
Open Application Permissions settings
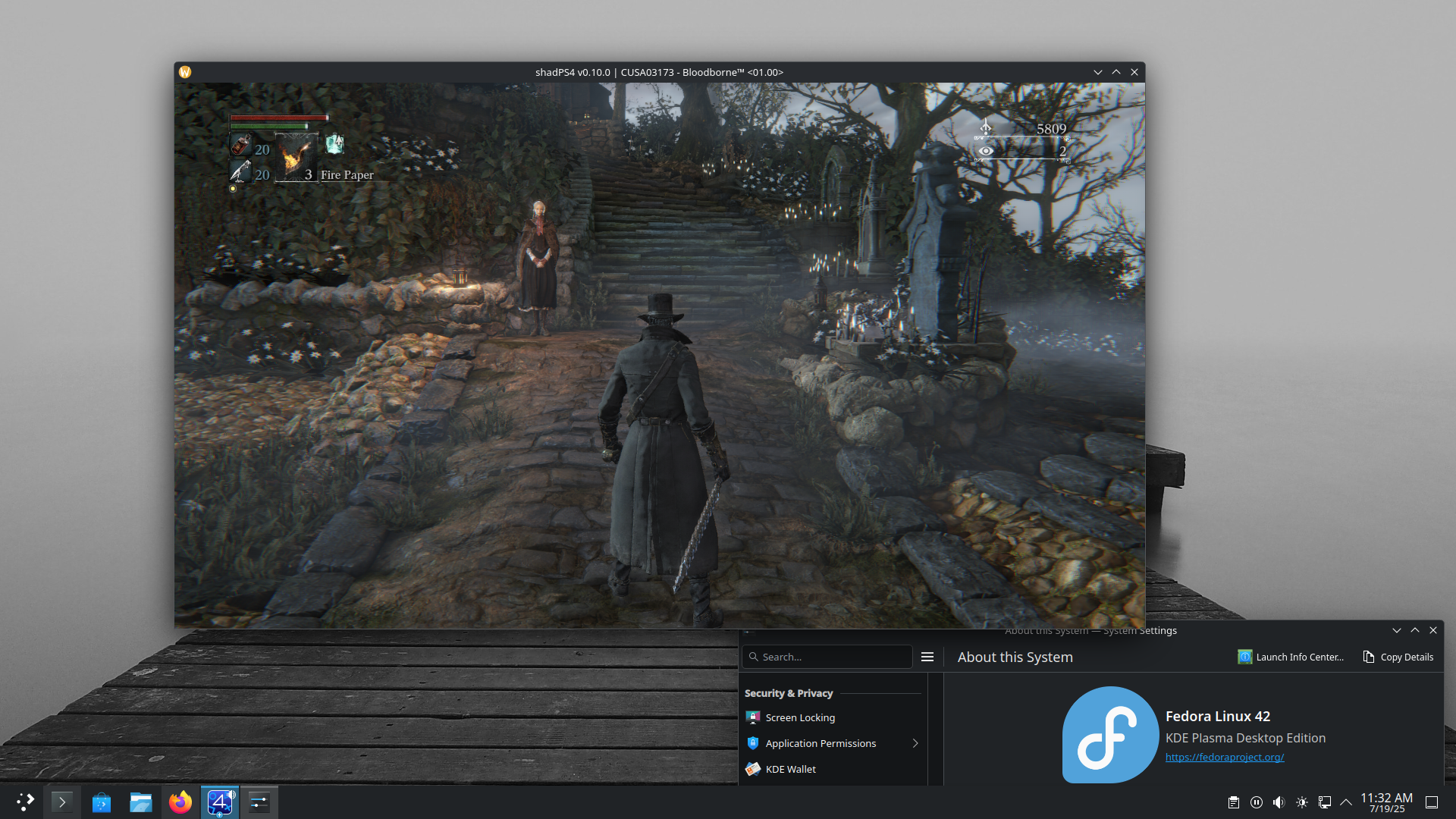coord(833,743)
